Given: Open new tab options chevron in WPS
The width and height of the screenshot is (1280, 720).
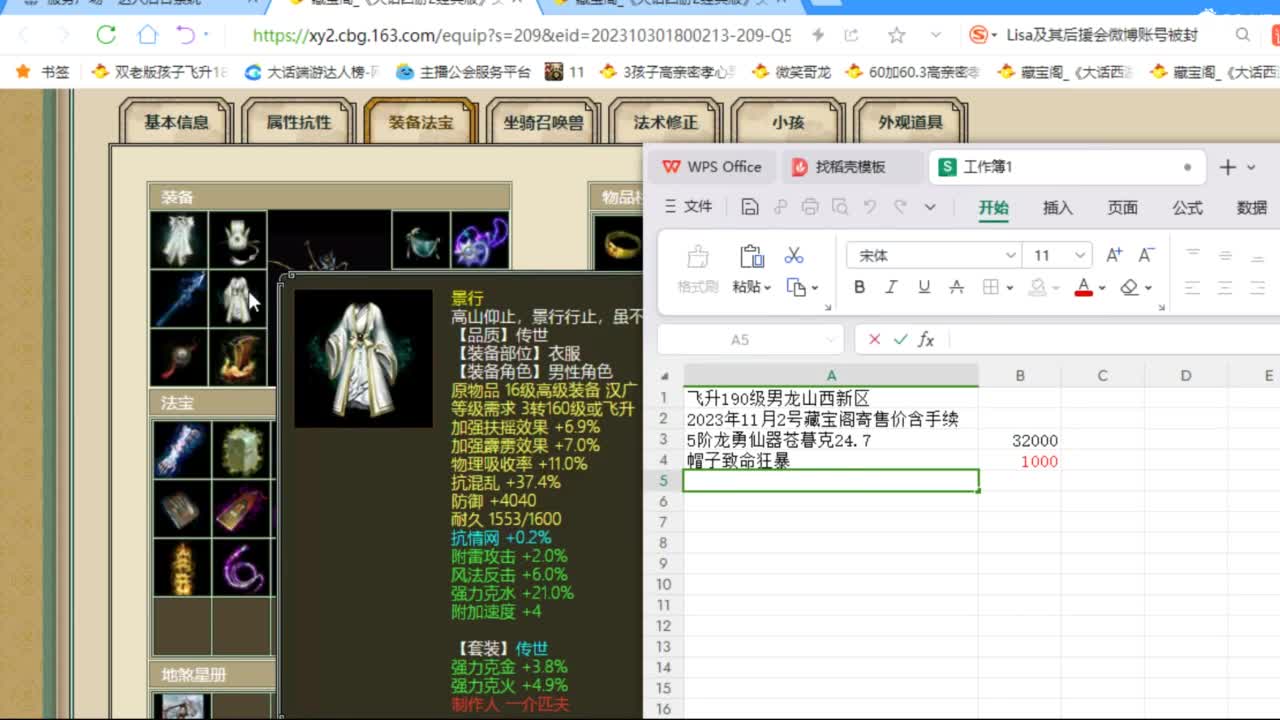Looking at the screenshot, I should 1251,168.
